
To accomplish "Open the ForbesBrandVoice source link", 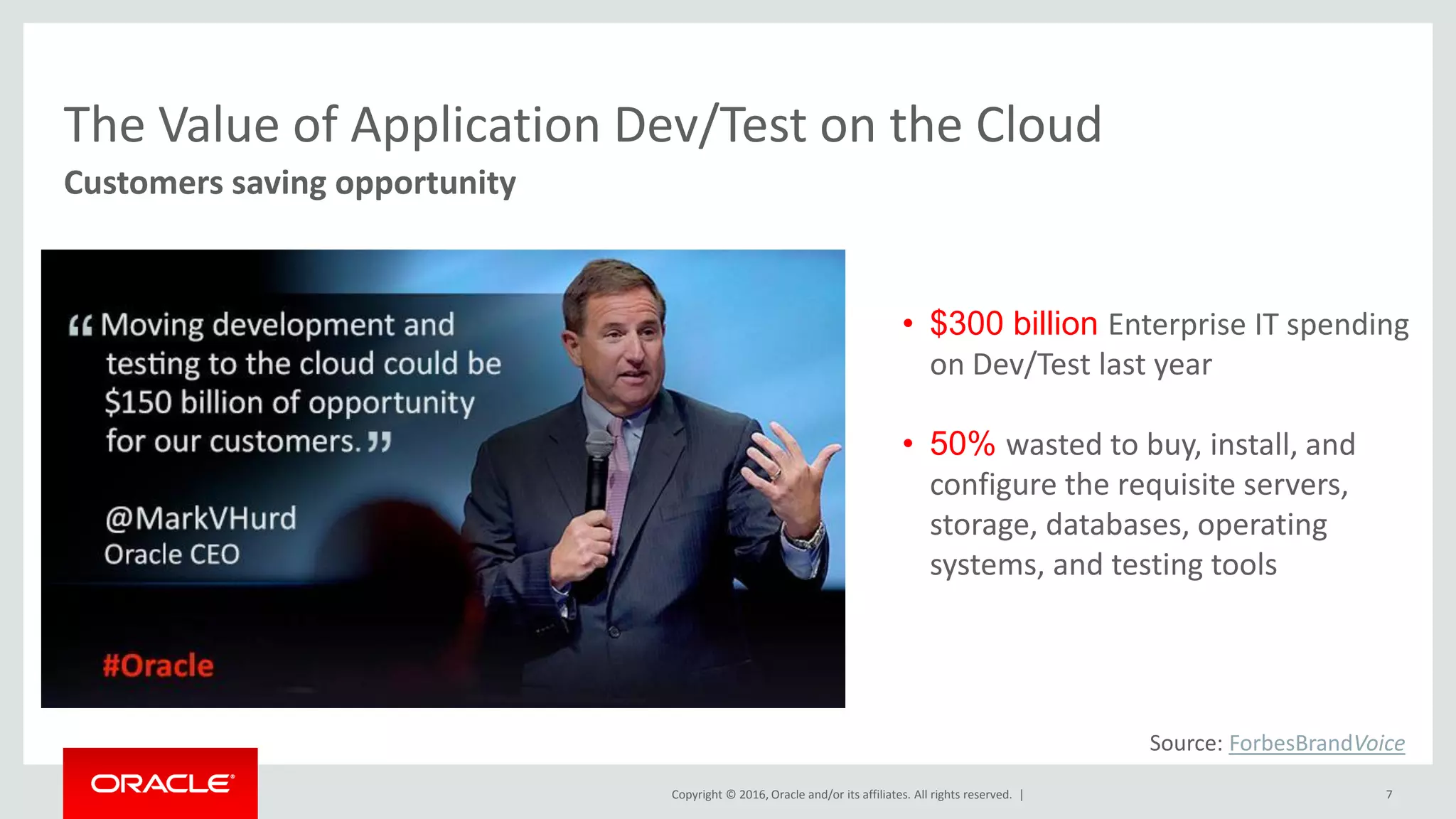I will point(1317,743).
